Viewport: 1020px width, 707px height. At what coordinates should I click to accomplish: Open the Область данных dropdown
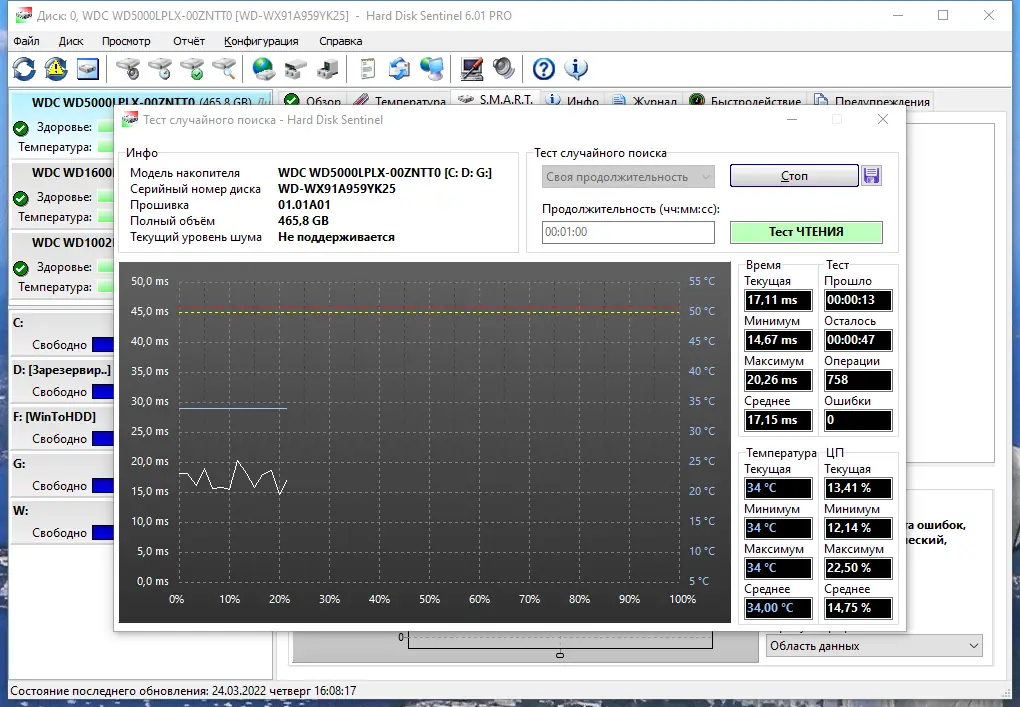pos(874,646)
